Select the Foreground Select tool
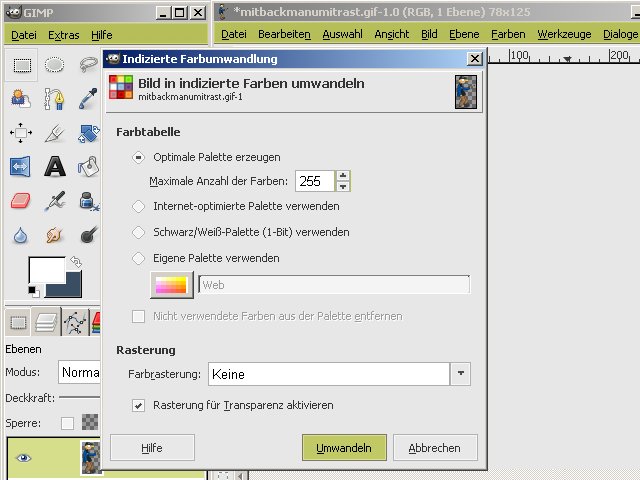 [x=20, y=99]
